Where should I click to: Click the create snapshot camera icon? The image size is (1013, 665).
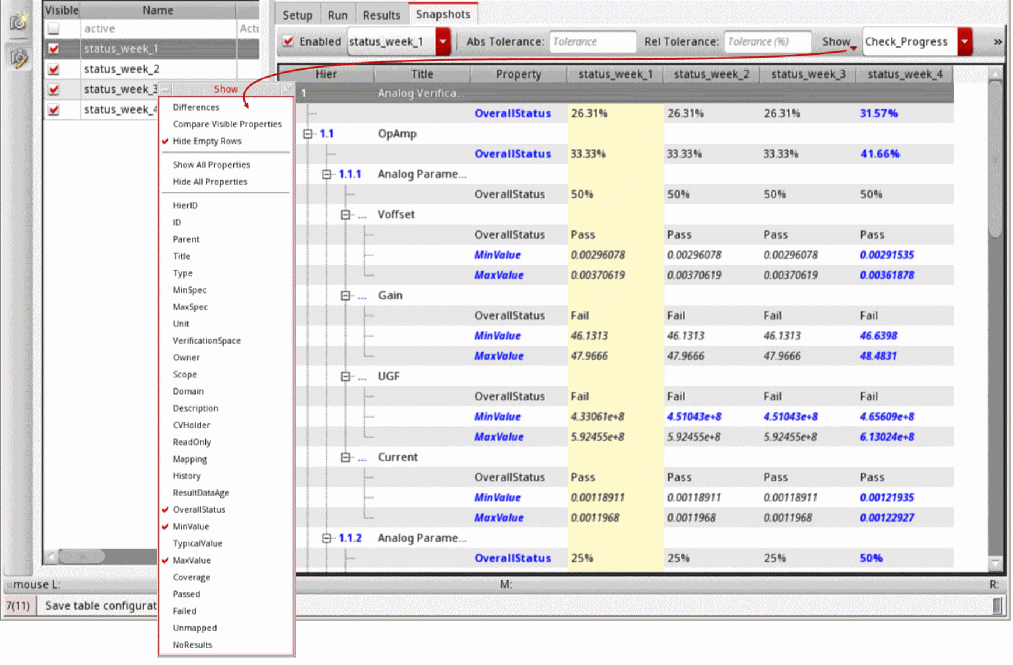(x=19, y=22)
